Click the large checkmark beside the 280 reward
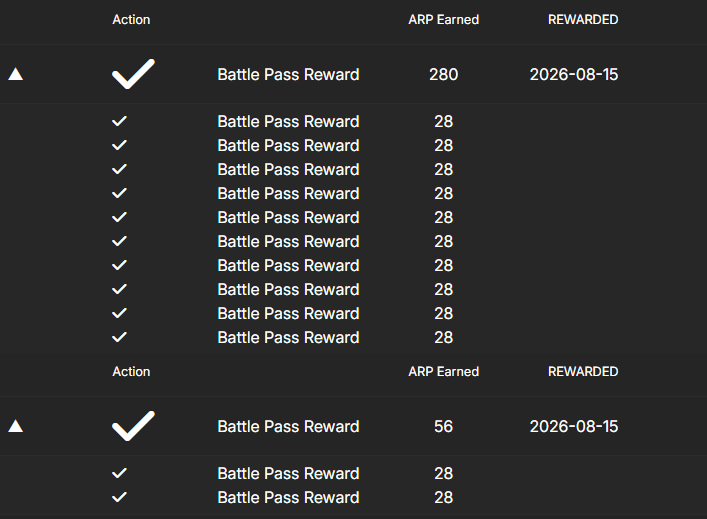The image size is (707, 519). [133, 74]
